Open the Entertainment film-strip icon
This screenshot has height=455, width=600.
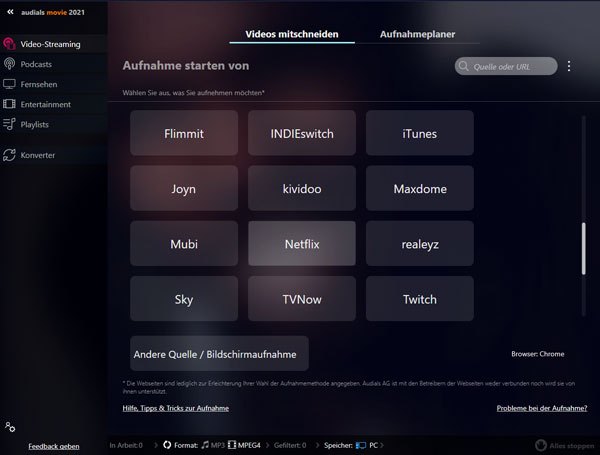pos(9,104)
